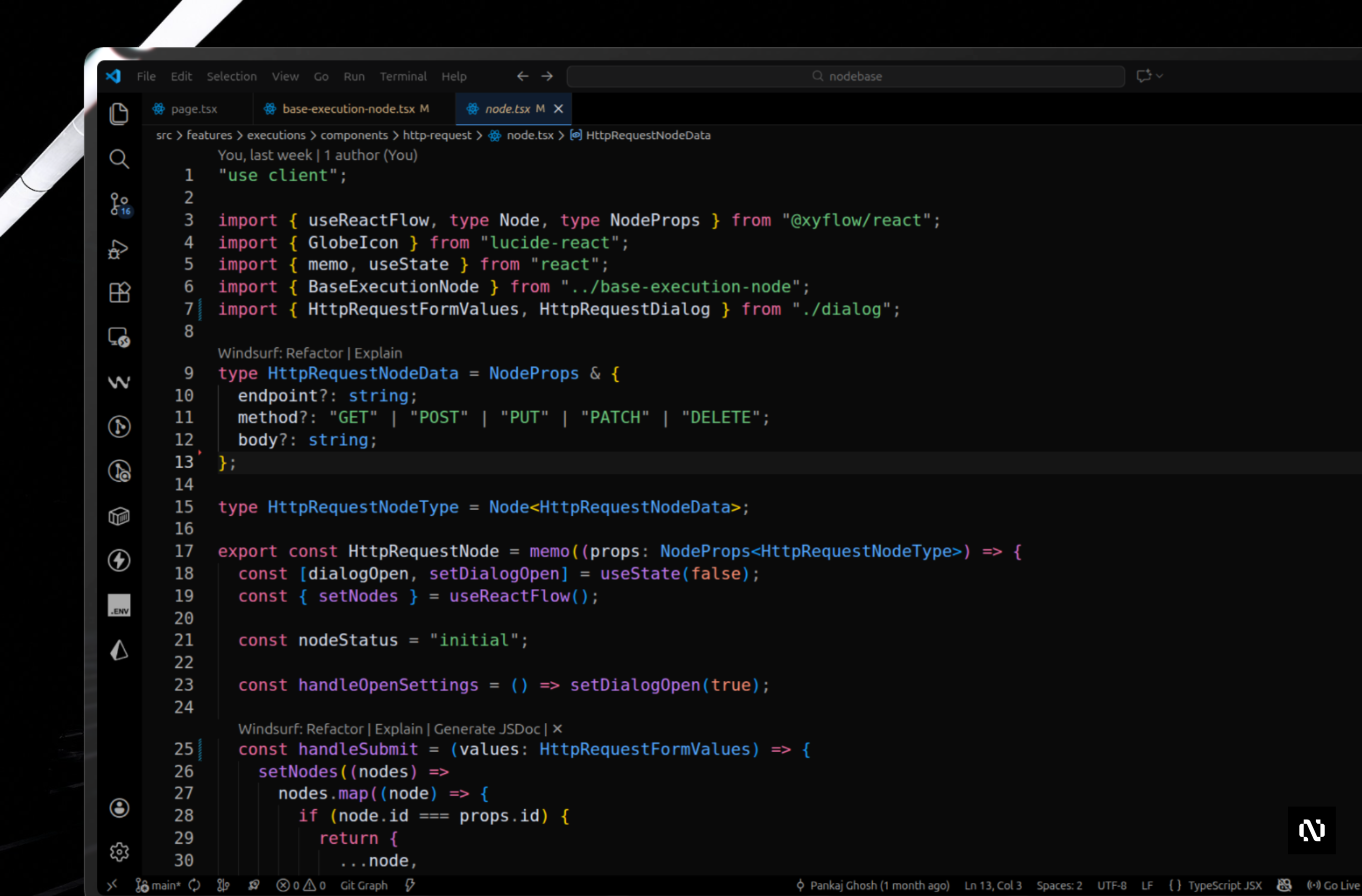Click the Git Graph status button
The width and height of the screenshot is (1362, 896).
[x=363, y=885]
